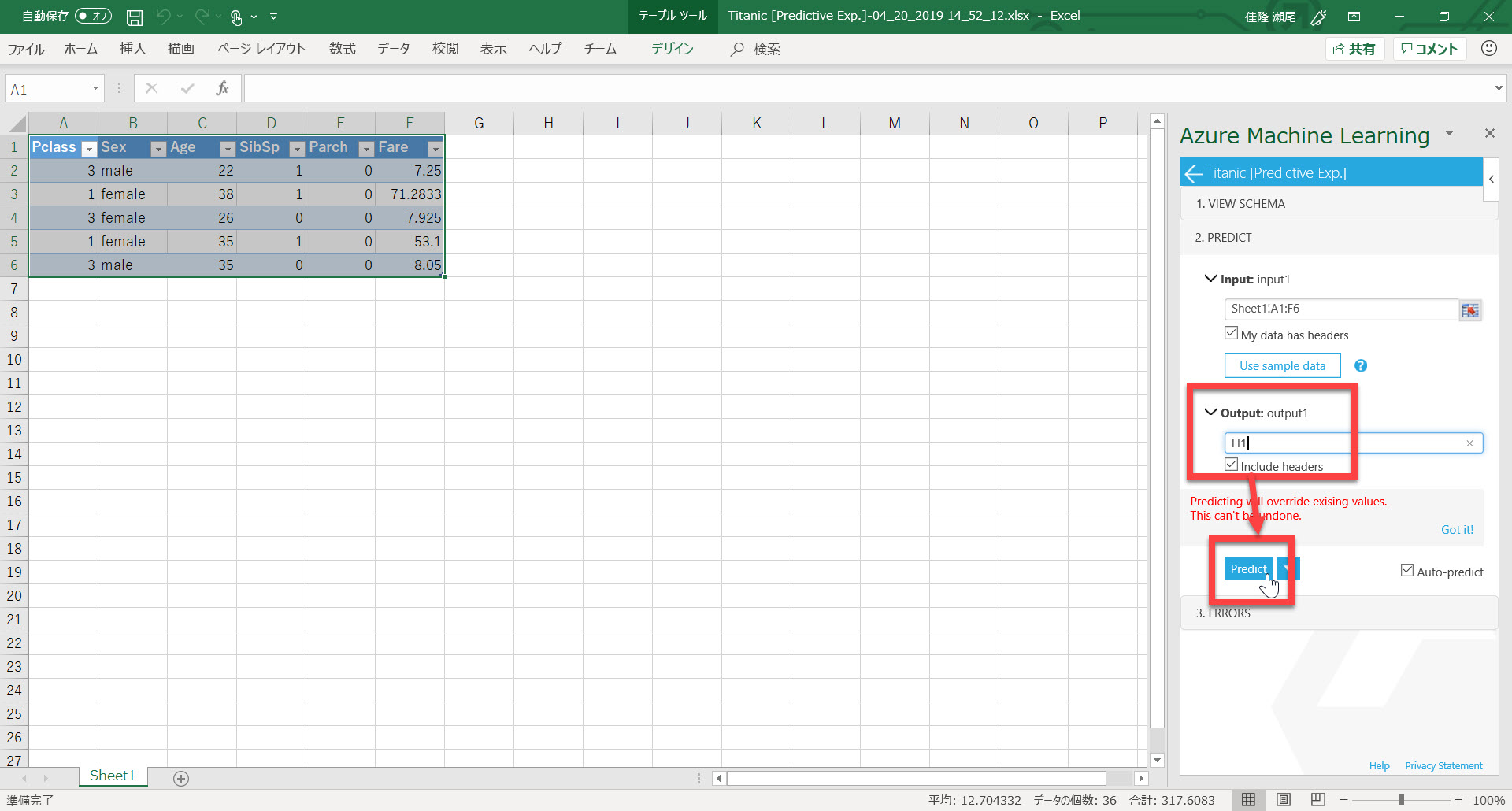Open the SibSp column filter dropdown

point(297,149)
